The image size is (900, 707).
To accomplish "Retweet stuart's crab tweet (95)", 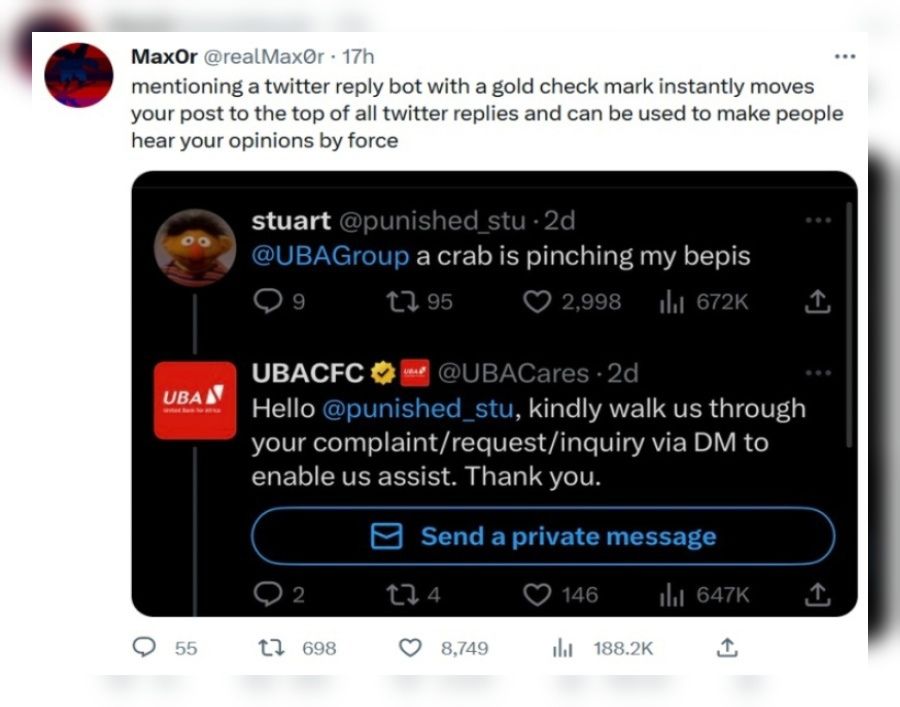I will (402, 301).
